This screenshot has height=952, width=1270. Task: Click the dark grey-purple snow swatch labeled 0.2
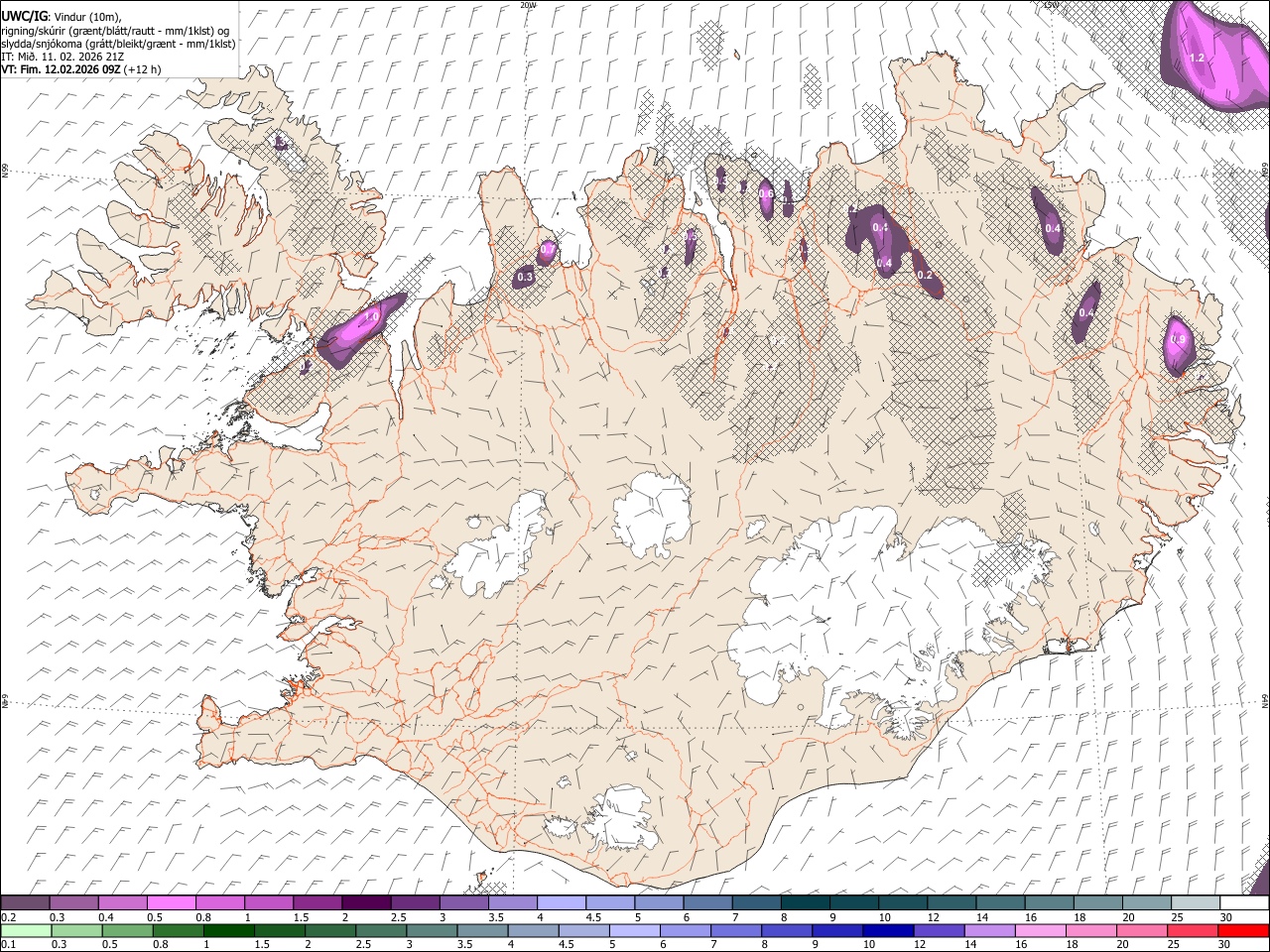(25, 903)
